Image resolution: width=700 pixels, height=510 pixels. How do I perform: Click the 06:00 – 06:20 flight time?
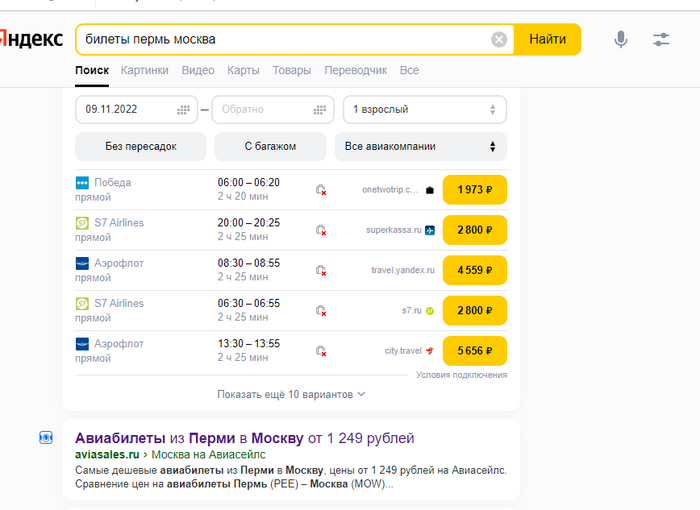click(x=249, y=183)
